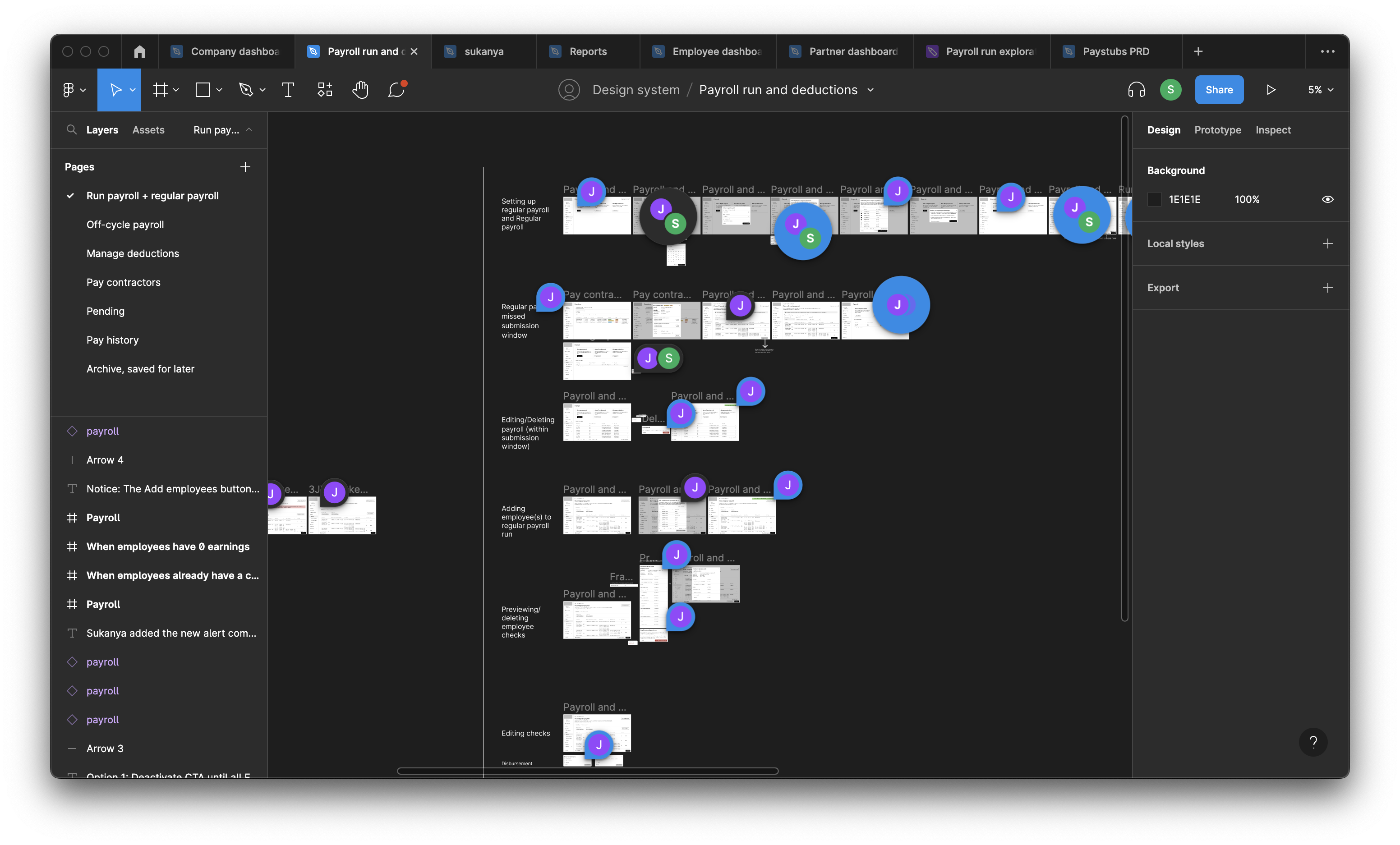
Task: Open the Pay contractors page
Action: [123, 282]
